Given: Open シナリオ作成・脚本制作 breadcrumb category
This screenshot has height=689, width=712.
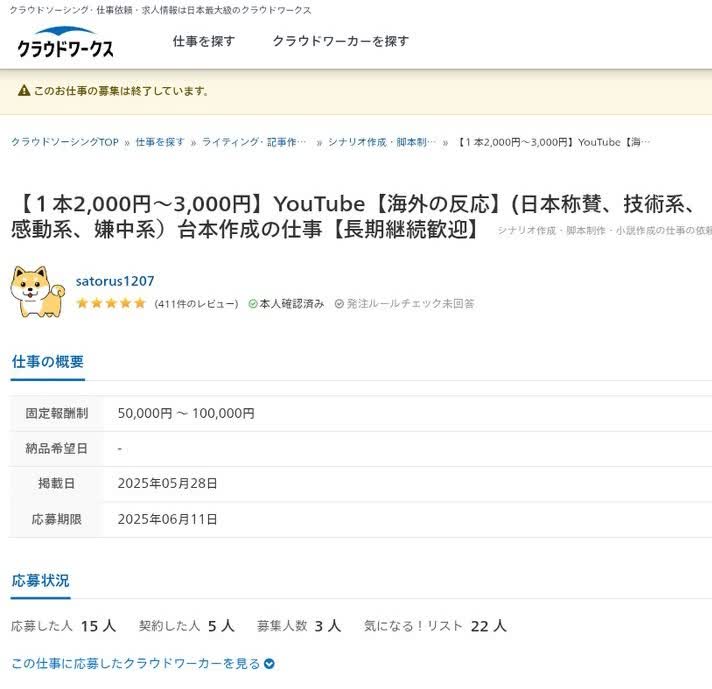Looking at the screenshot, I should [x=381, y=142].
